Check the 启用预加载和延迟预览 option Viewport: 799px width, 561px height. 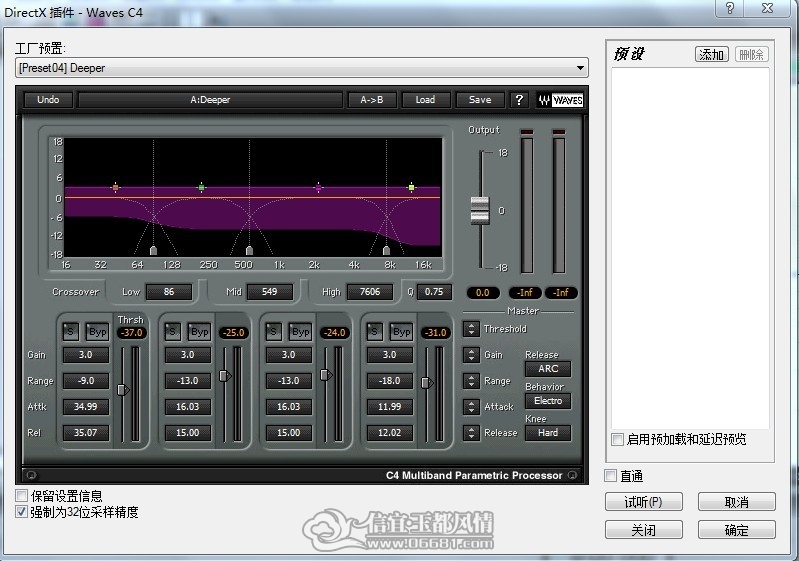(x=617, y=439)
